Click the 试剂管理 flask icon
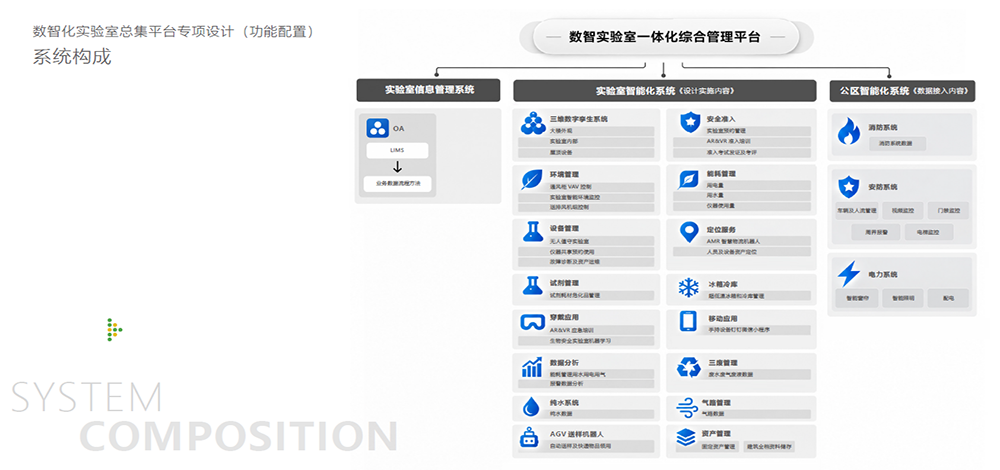The width and height of the screenshot is (1000, 470). pyautogui.click(x=532, y=285)
